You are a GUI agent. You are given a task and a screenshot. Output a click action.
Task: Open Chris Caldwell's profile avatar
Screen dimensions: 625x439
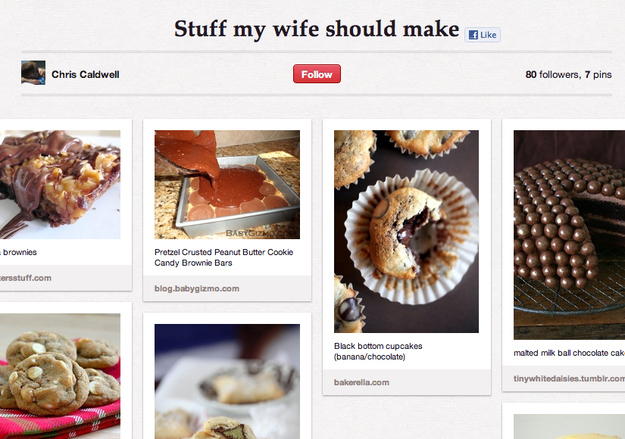(x=33, y=73)
